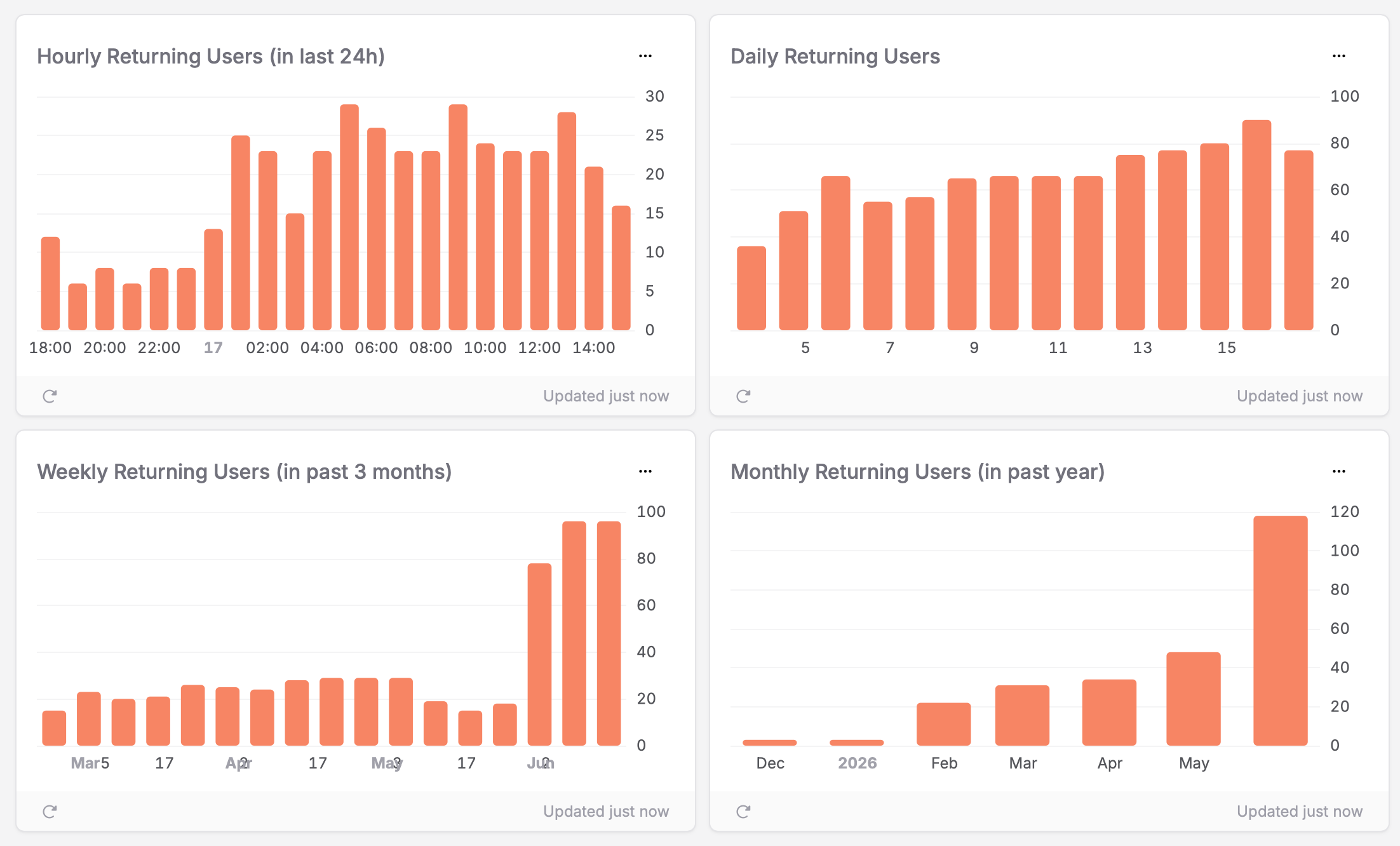Select the 06:00 bar in Hourly chart
1400x846 pixels.
377,229
